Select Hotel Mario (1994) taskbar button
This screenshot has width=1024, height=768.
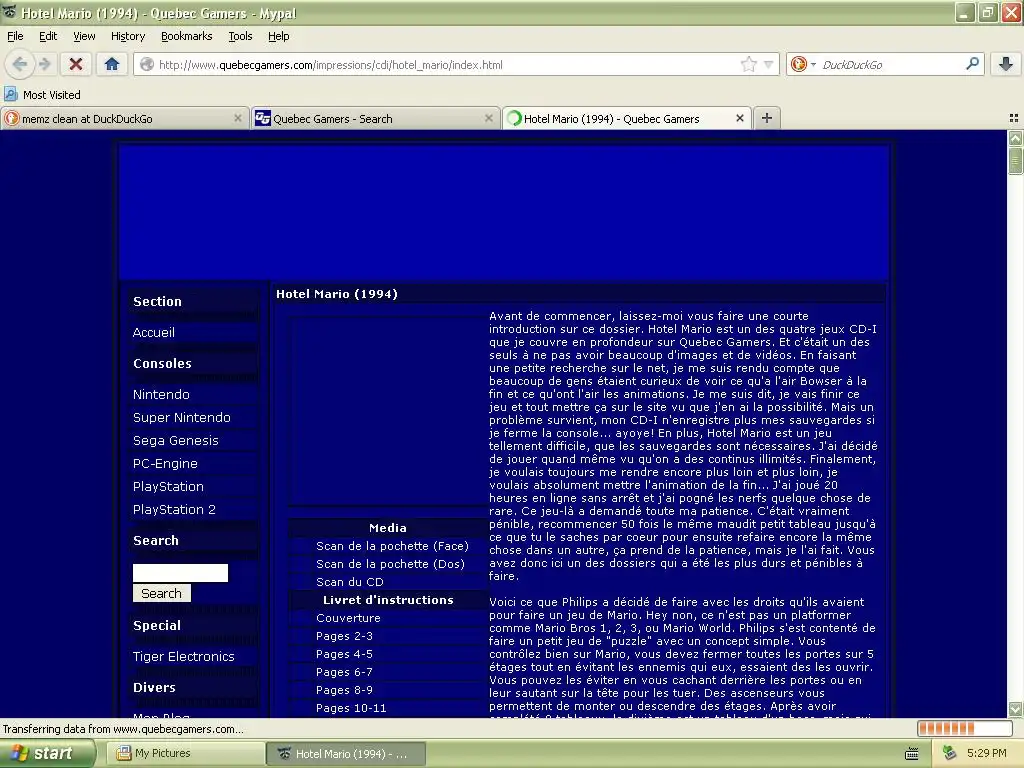point(346,754)
